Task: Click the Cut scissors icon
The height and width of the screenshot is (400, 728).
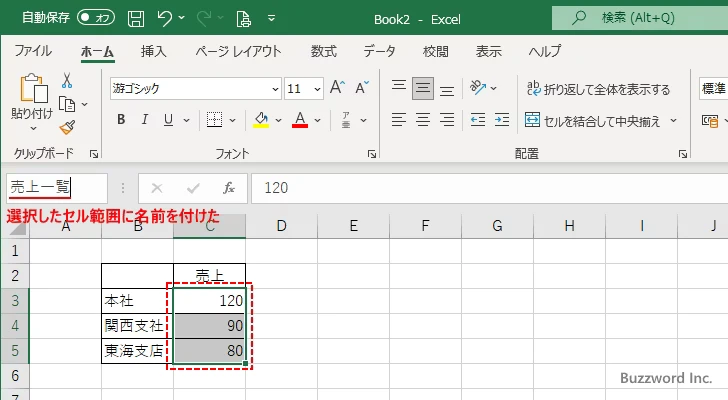Action: pyautogui.click(x=67, y=81)
